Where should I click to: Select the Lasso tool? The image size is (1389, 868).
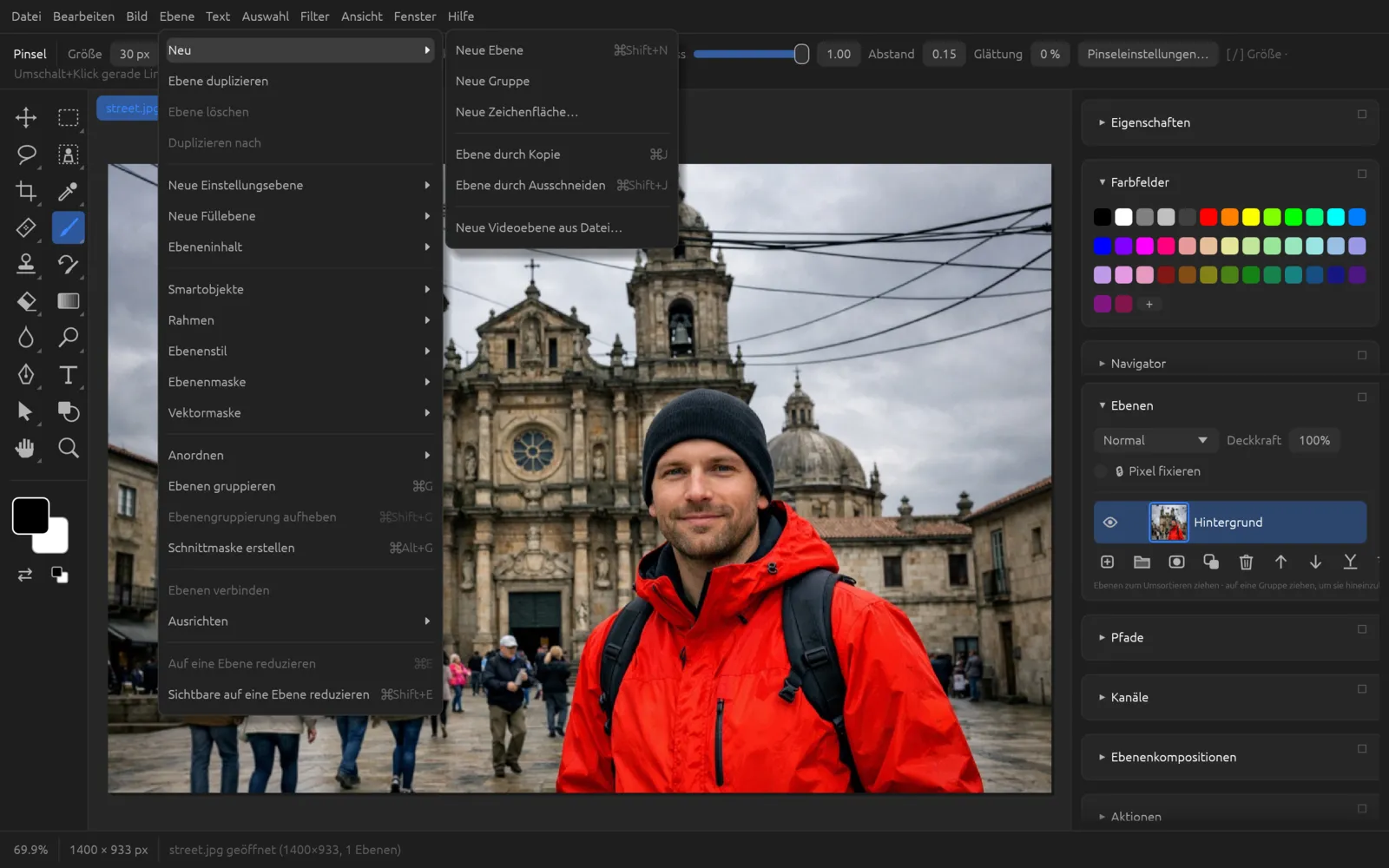tap(26, 155)
